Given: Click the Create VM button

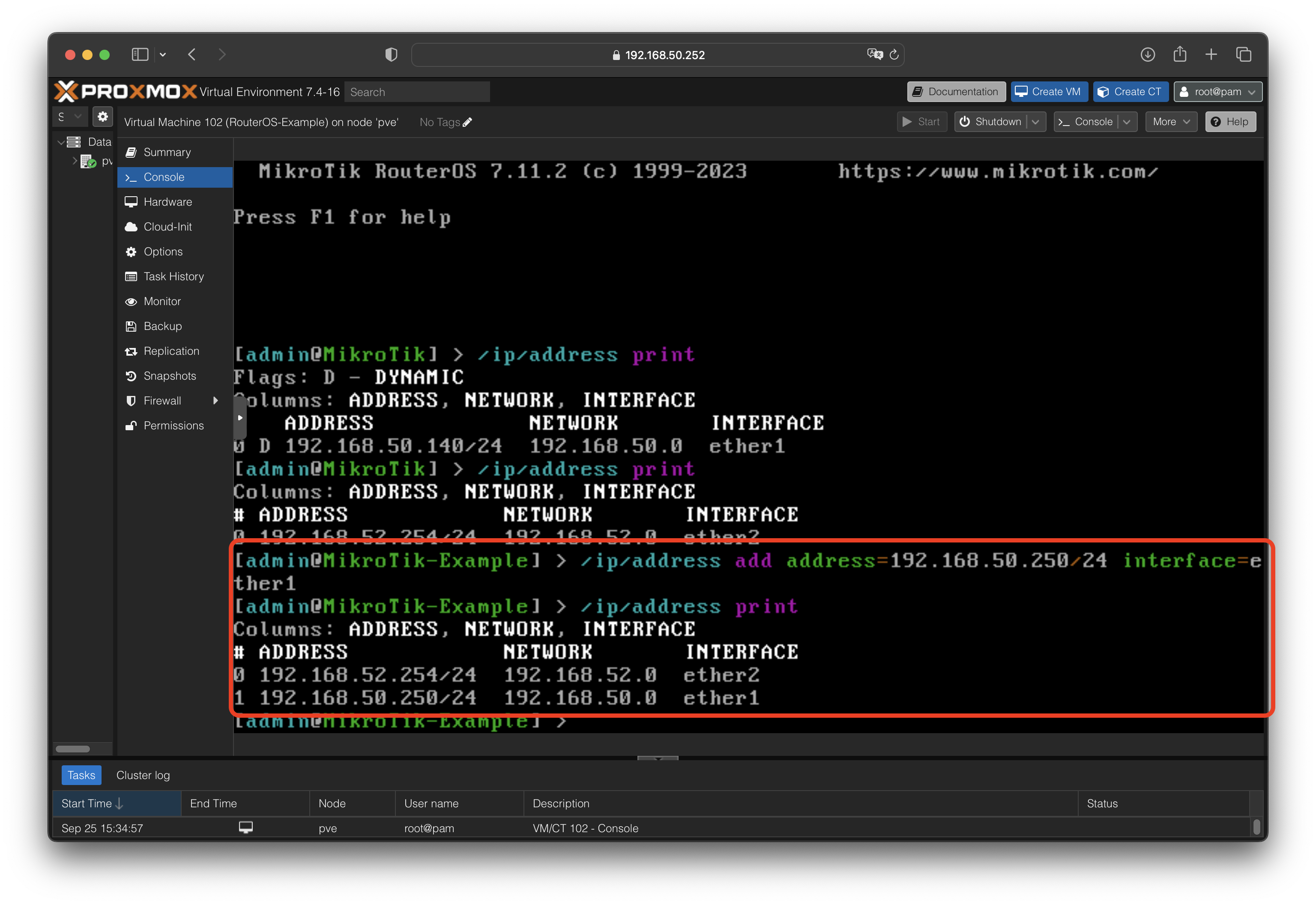Looking at the screenshot, I should (1049, 92).
